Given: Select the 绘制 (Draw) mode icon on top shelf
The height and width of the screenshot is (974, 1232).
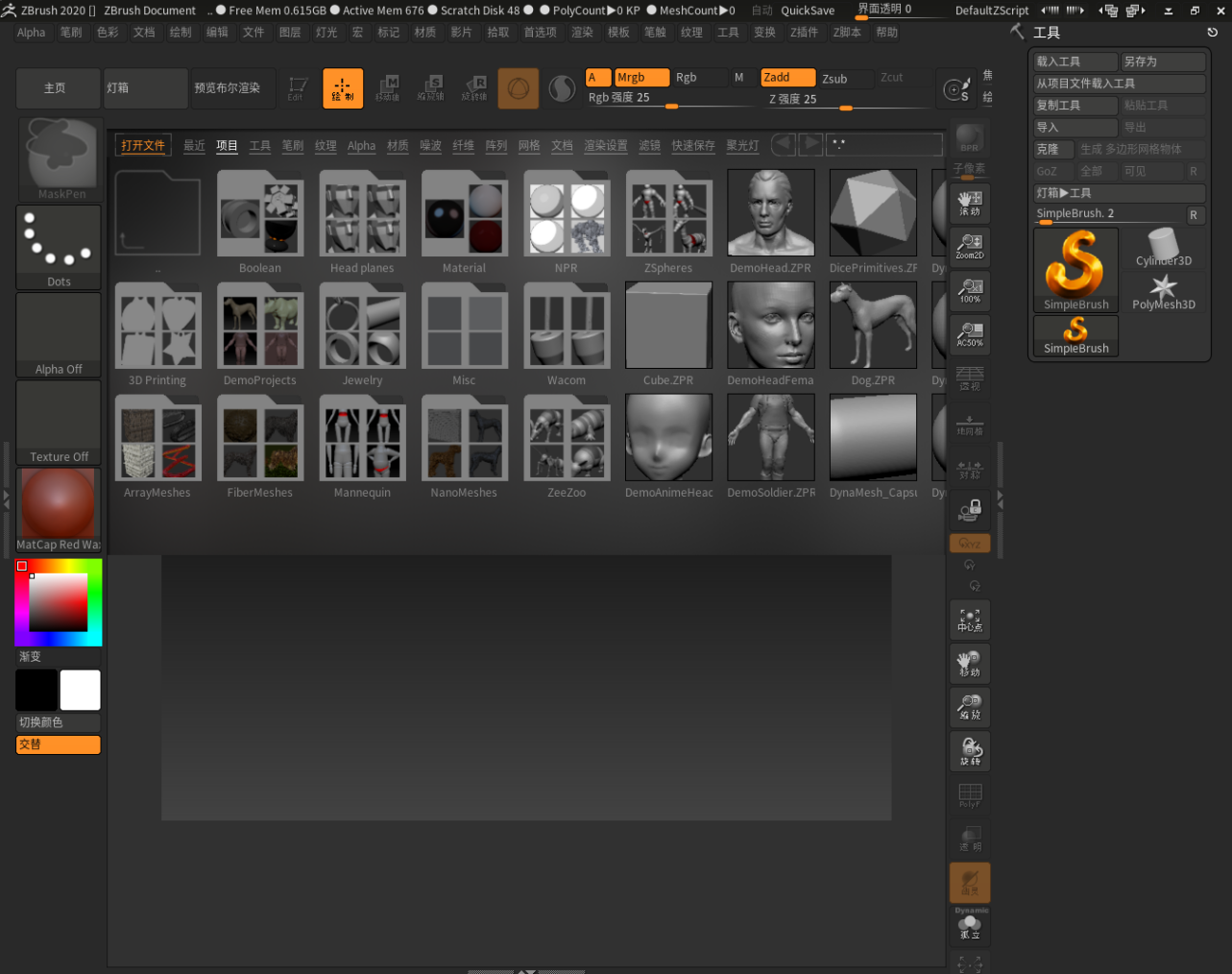Looking at the screenshot, I should 343,86.
